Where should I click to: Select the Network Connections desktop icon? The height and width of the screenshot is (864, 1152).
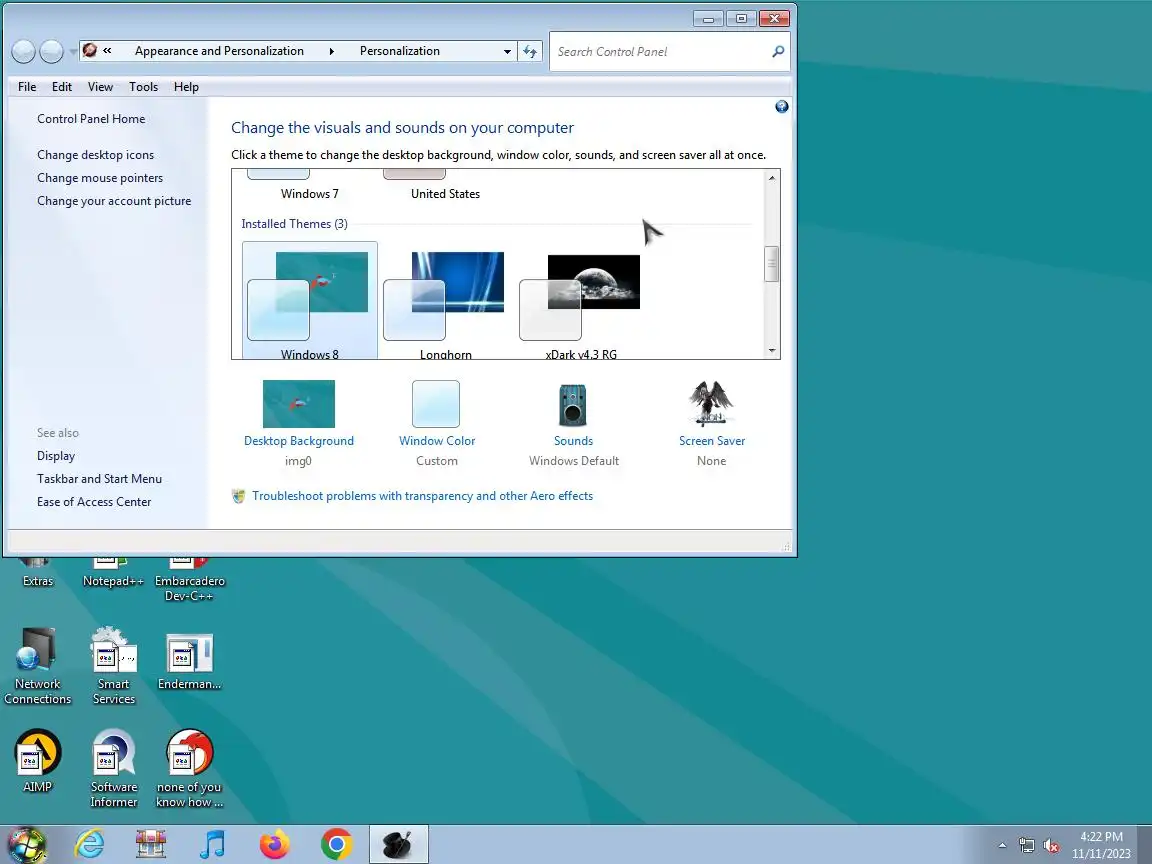[37, 666]
